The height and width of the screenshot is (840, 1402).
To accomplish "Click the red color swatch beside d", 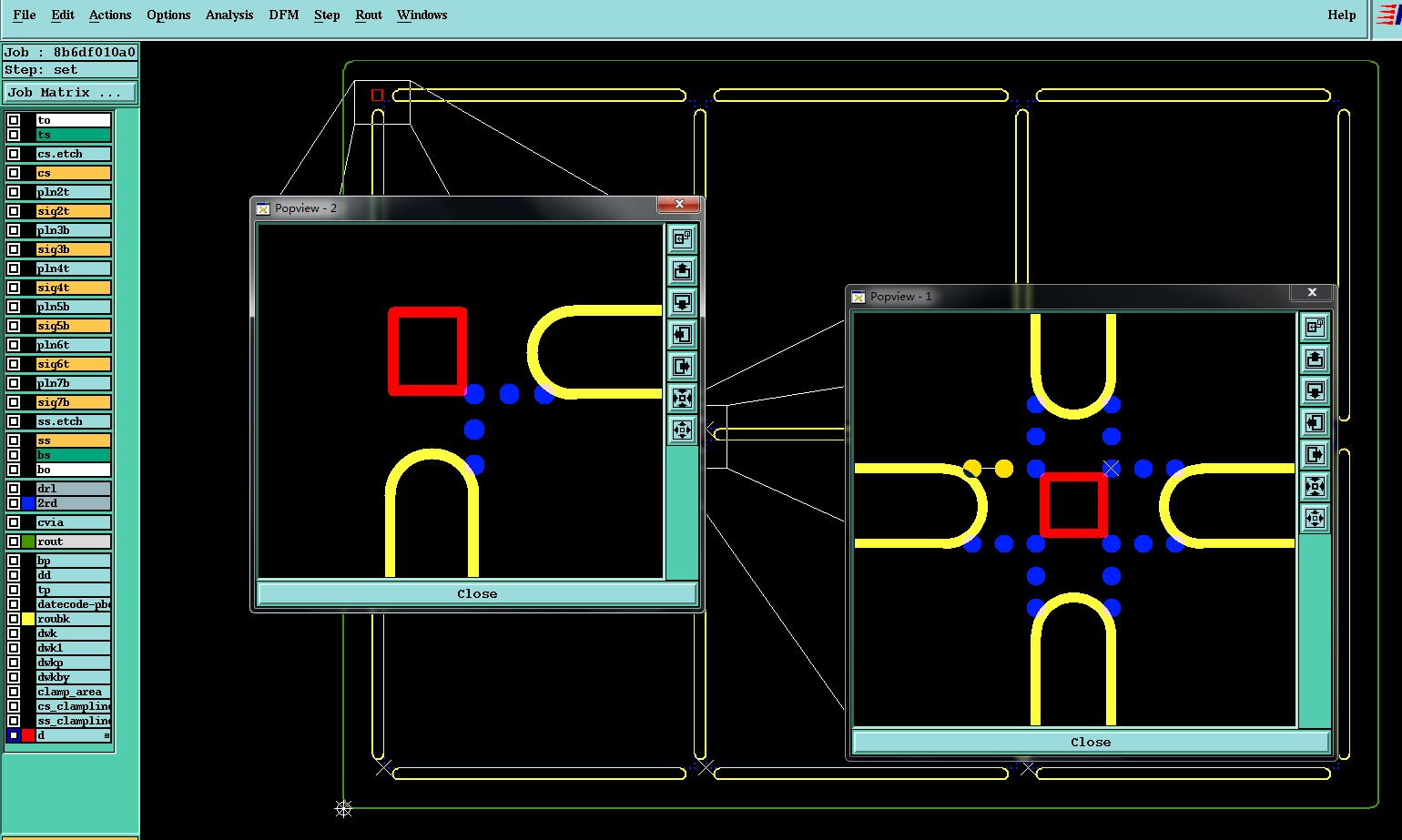I will coord(28,735).
